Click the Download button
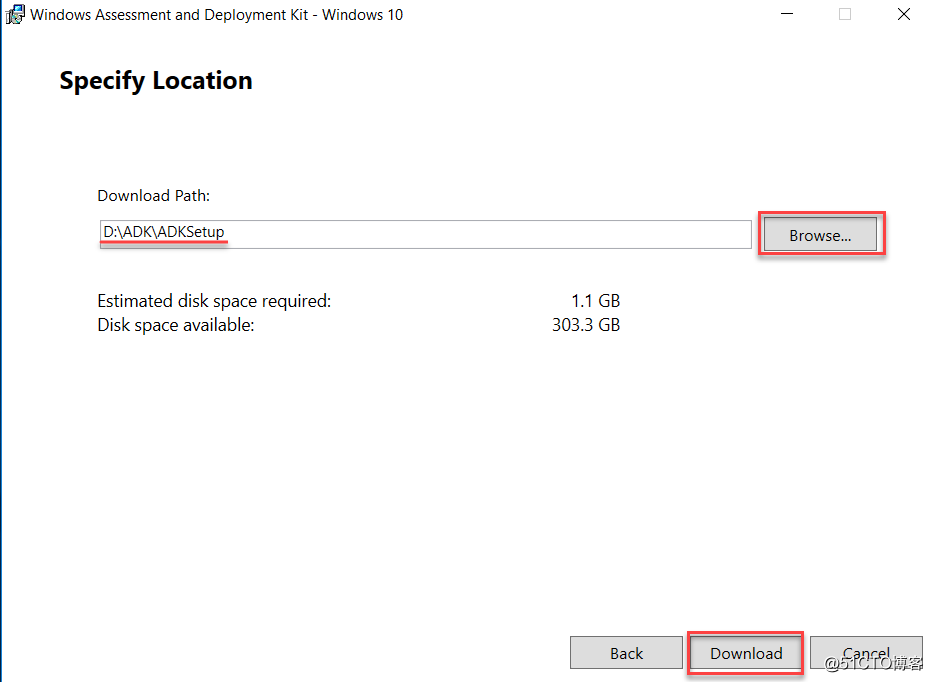Image resolution: width=933 pixels, height=682 pixels. point(746,653)
